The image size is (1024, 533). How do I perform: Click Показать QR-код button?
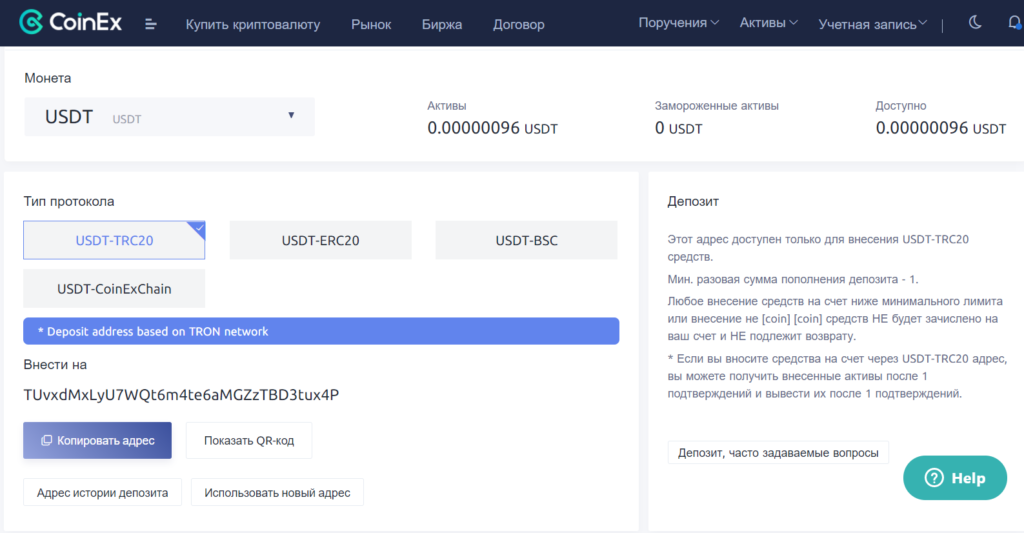point(249,440)
